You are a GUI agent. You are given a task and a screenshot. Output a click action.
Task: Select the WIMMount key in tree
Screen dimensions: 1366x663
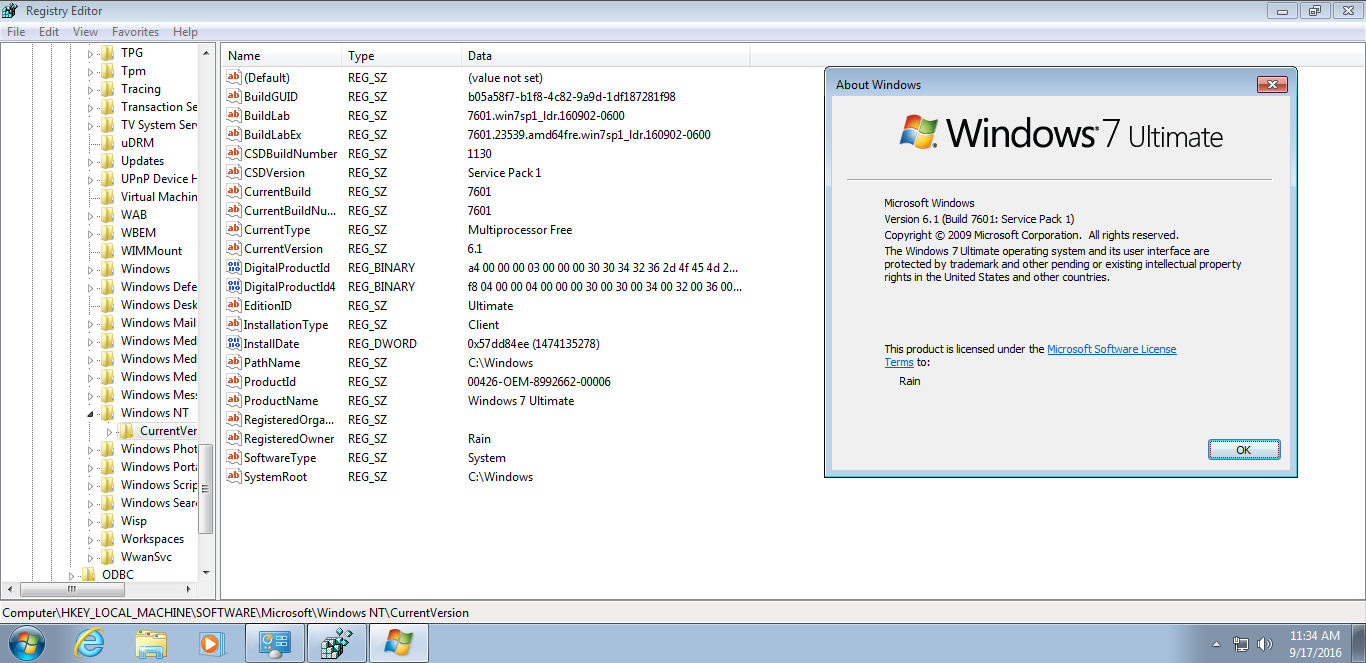pyautogui.click(x=151, y=251)
